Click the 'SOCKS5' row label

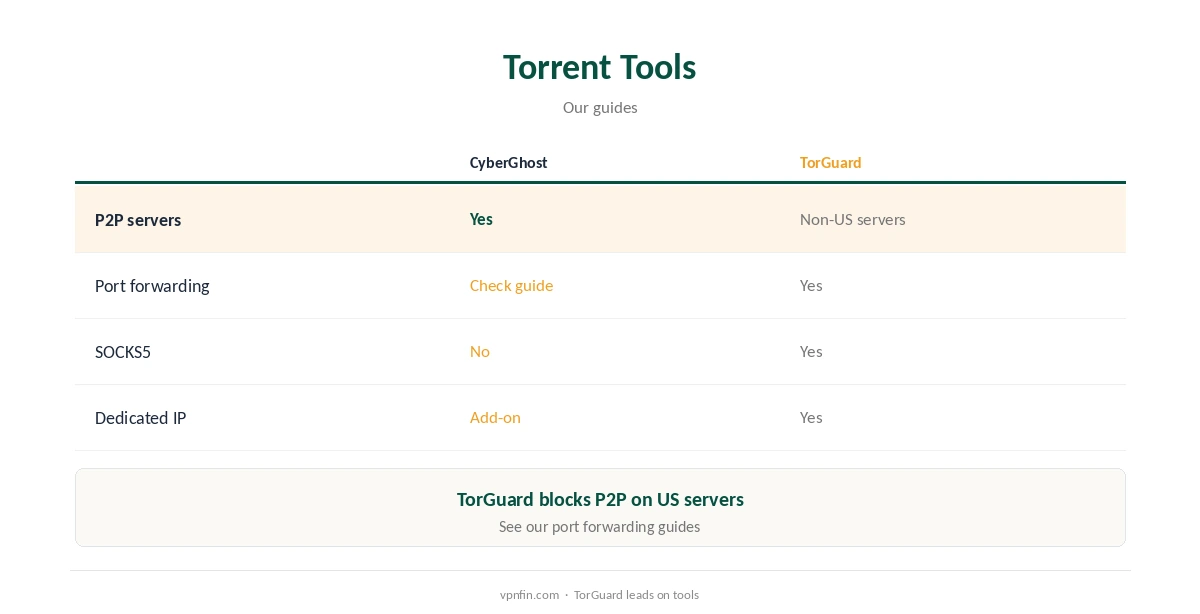(x=123, y=352)
